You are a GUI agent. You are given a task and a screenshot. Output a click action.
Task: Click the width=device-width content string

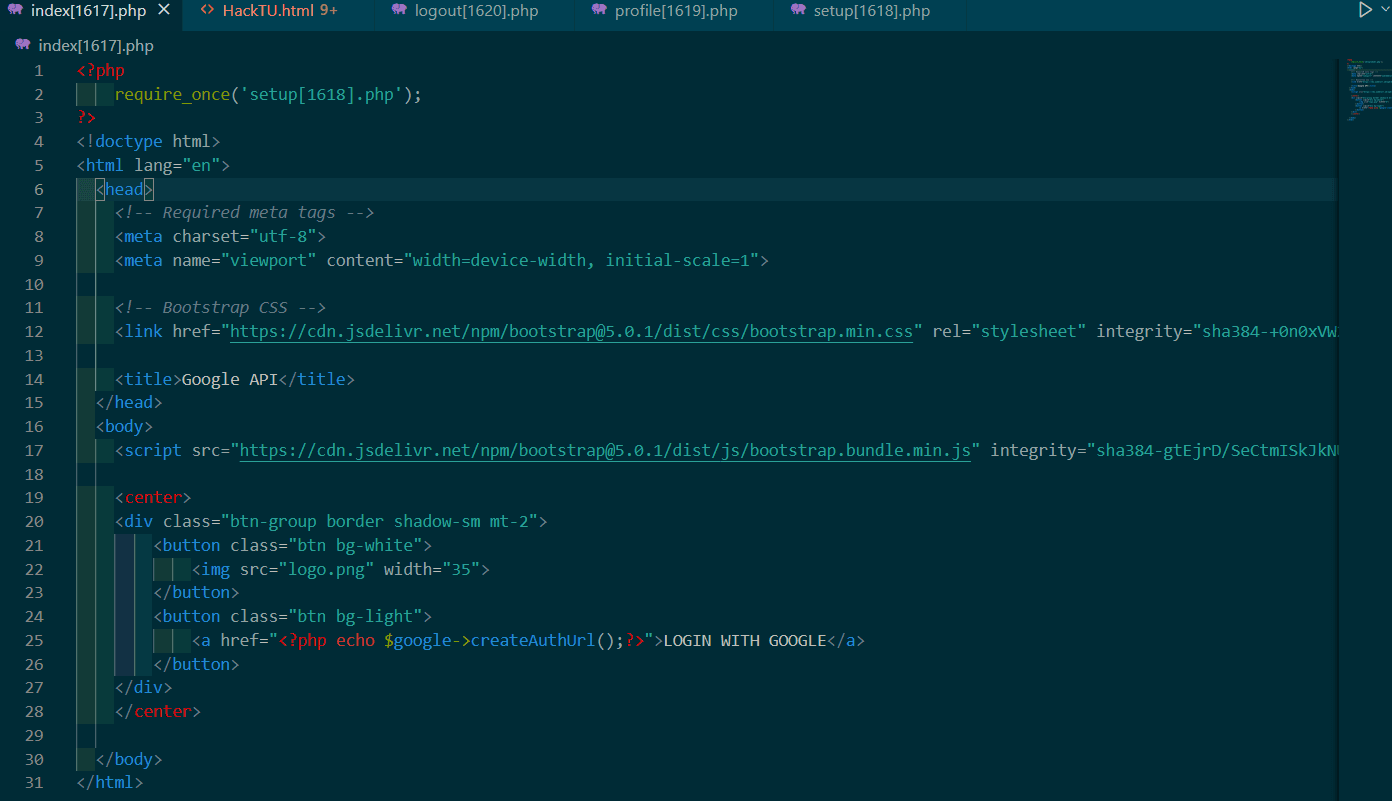click(x=581, y=260)
